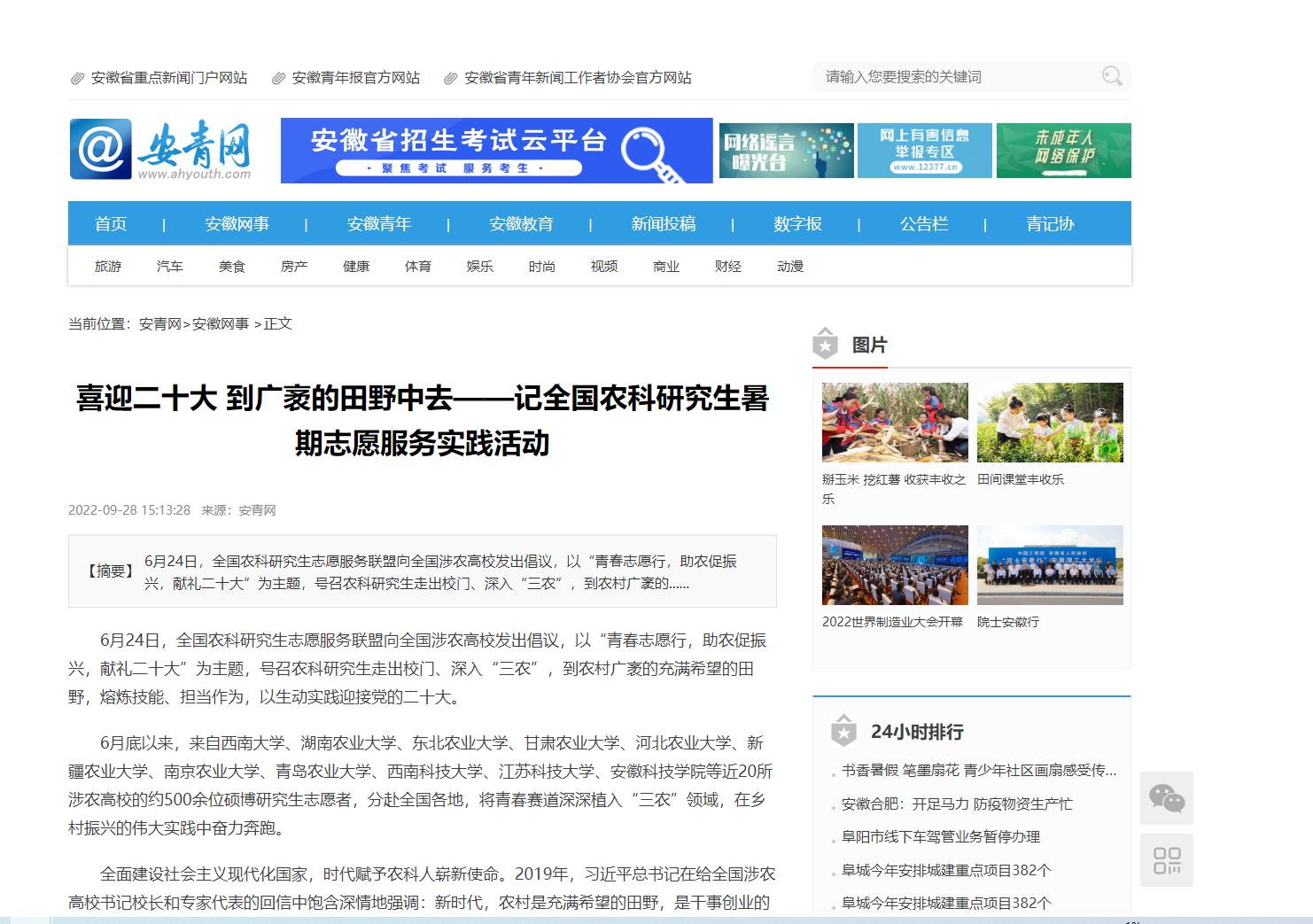
Task: Click 安徽青年报官方网站 top link
Action: (355, 78)
